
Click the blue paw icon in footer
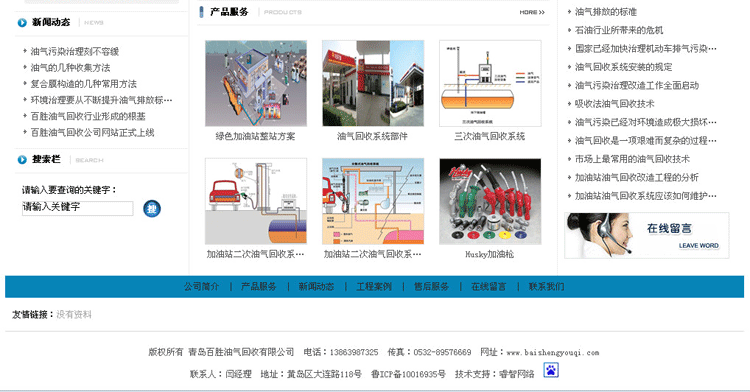coord(551,370)
